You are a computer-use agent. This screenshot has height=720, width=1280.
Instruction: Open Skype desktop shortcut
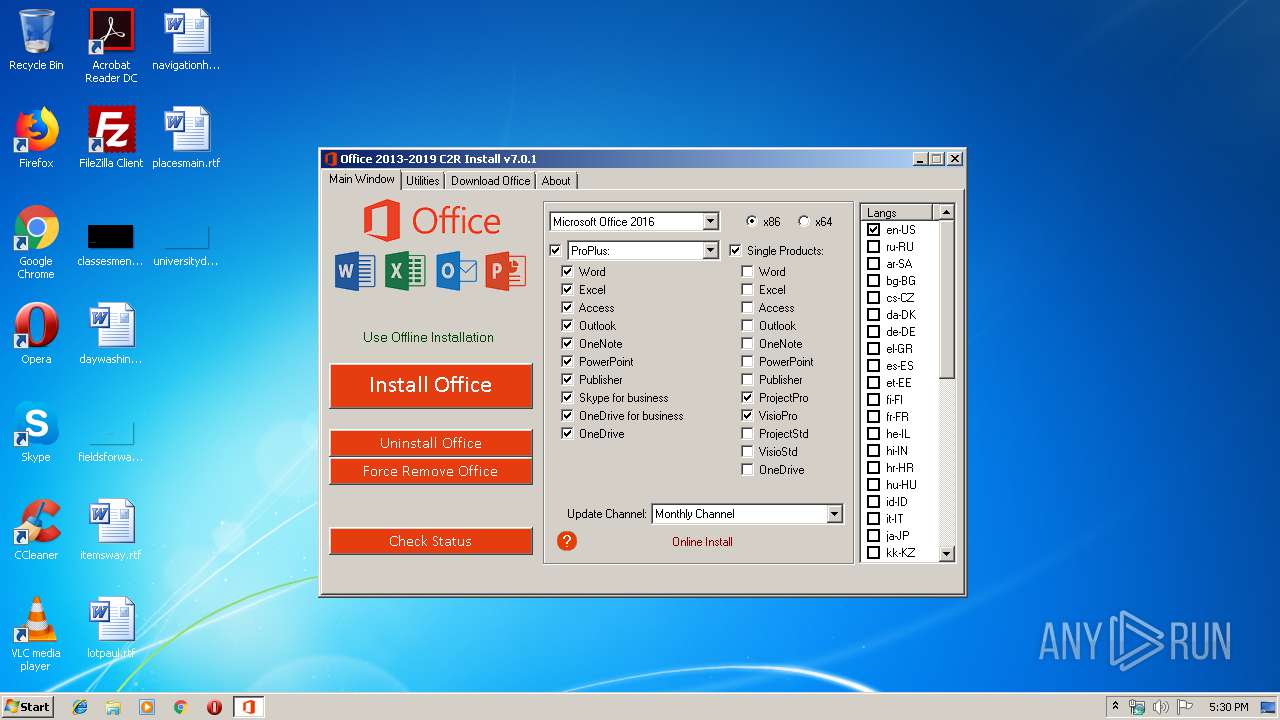(x=36, y=432)
